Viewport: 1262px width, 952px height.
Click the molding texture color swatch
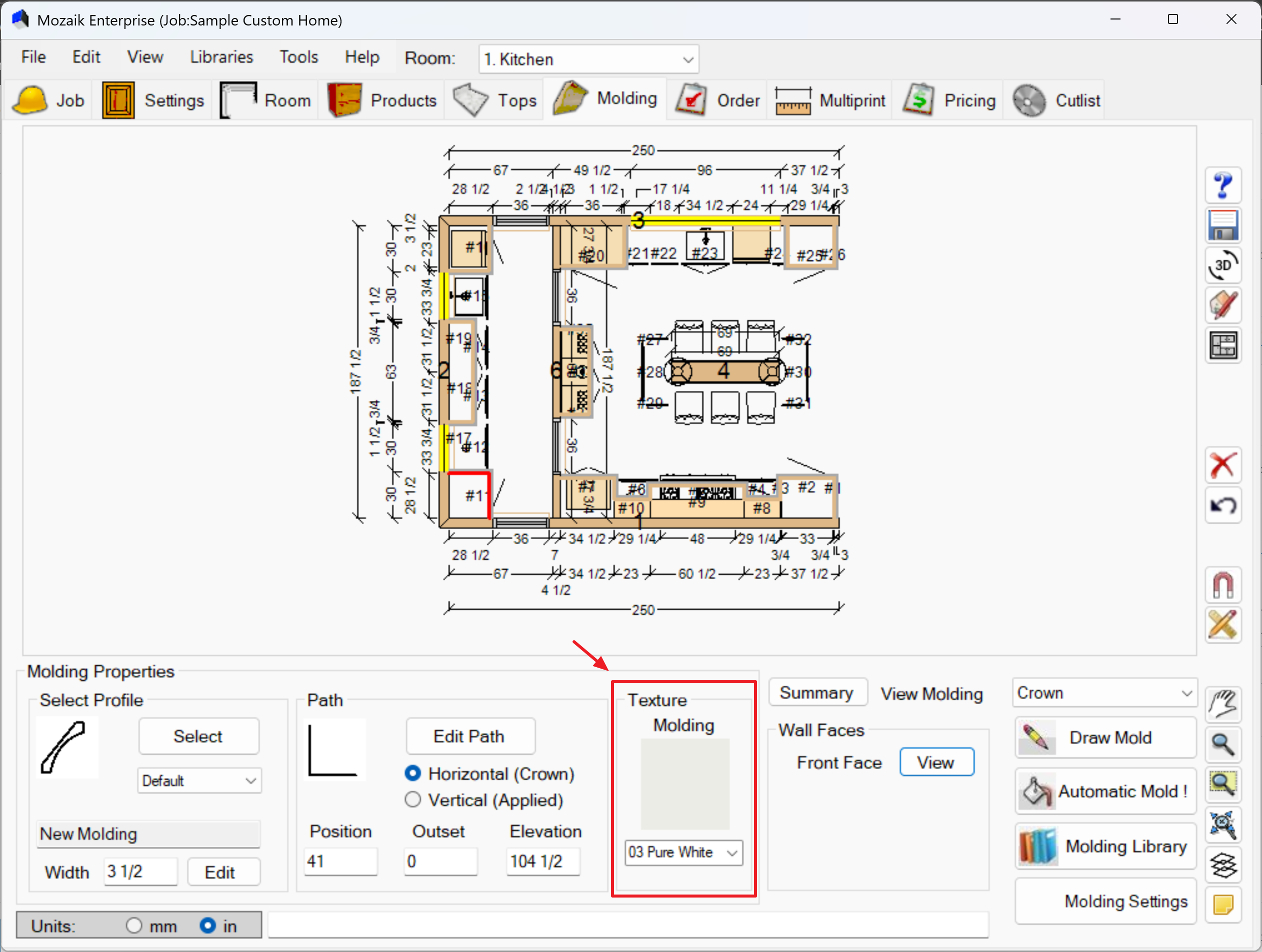684,784
